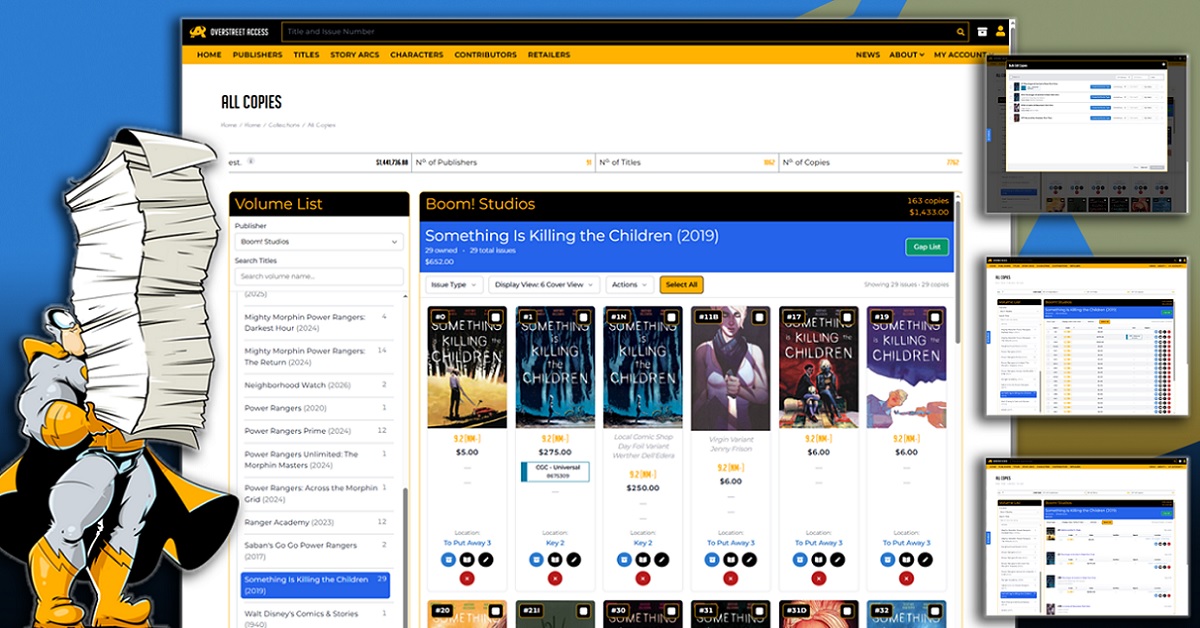Open the Display View: 6 Cover View dropdown
The height and width of the screenshot is (628, 1200).
544,285
